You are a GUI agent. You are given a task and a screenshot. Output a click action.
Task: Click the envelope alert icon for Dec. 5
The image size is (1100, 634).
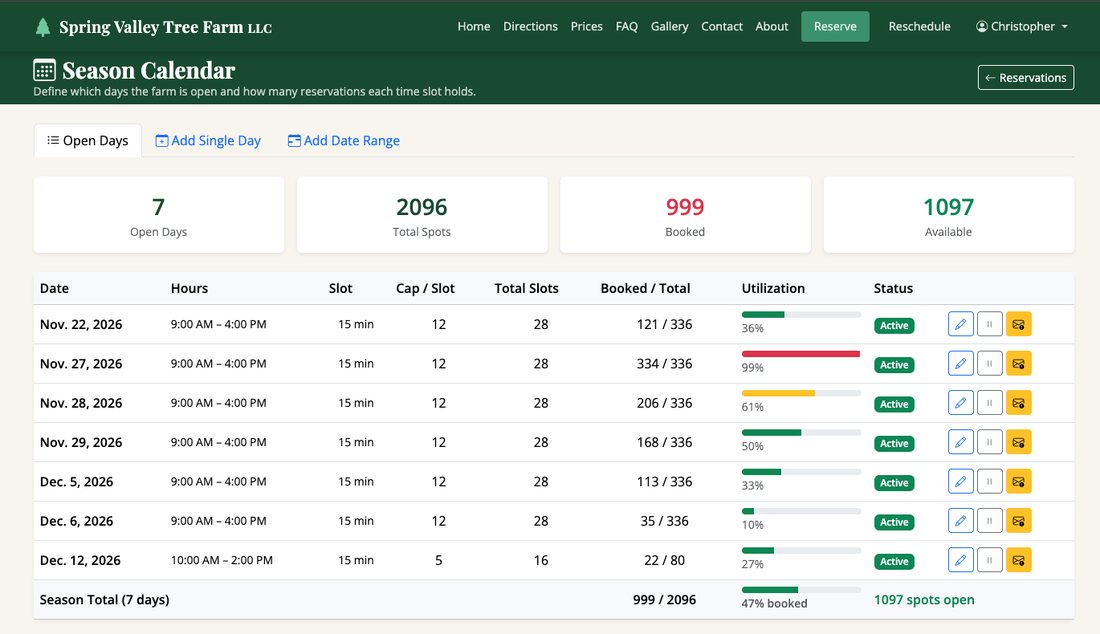pyautogui.click(x=1019, y=481)
